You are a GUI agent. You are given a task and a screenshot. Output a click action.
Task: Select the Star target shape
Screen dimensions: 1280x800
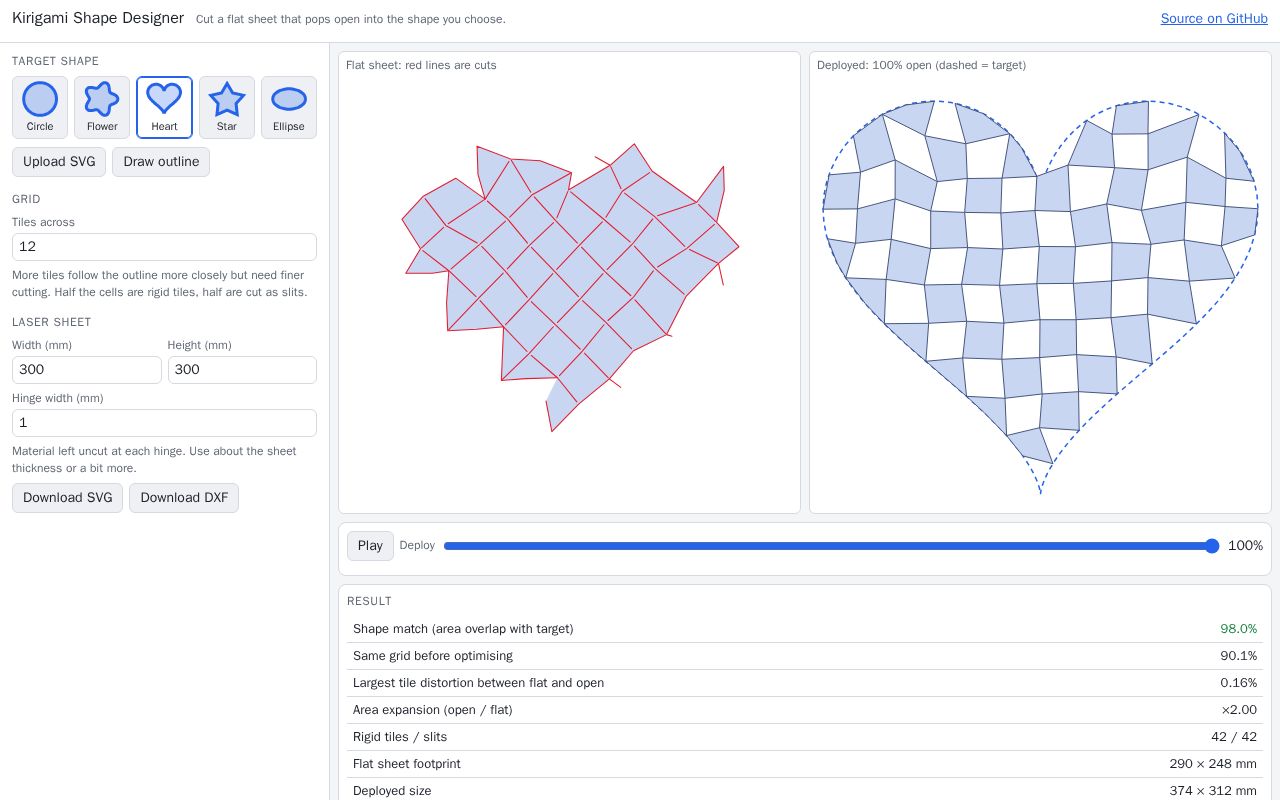227,107
